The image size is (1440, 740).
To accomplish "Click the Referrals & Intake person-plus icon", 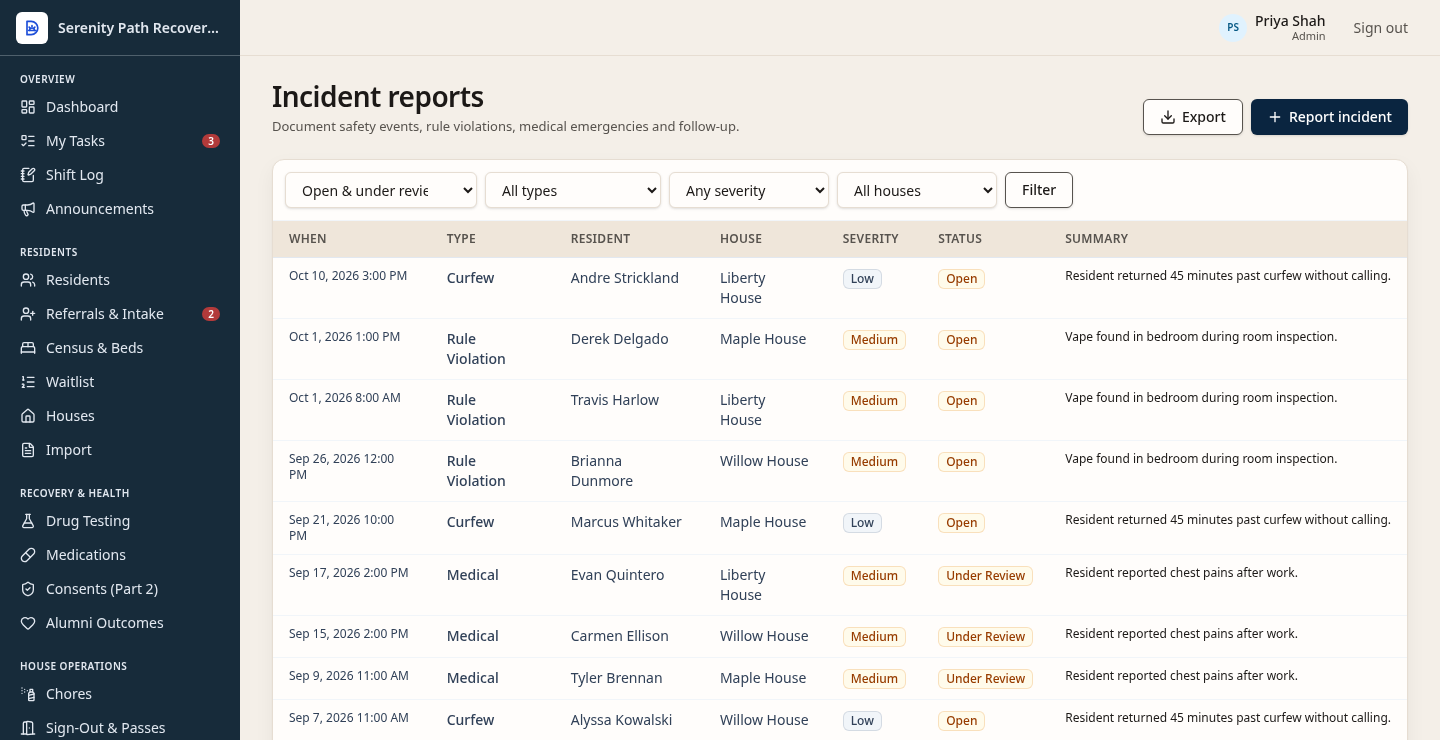I will point(28,314).
